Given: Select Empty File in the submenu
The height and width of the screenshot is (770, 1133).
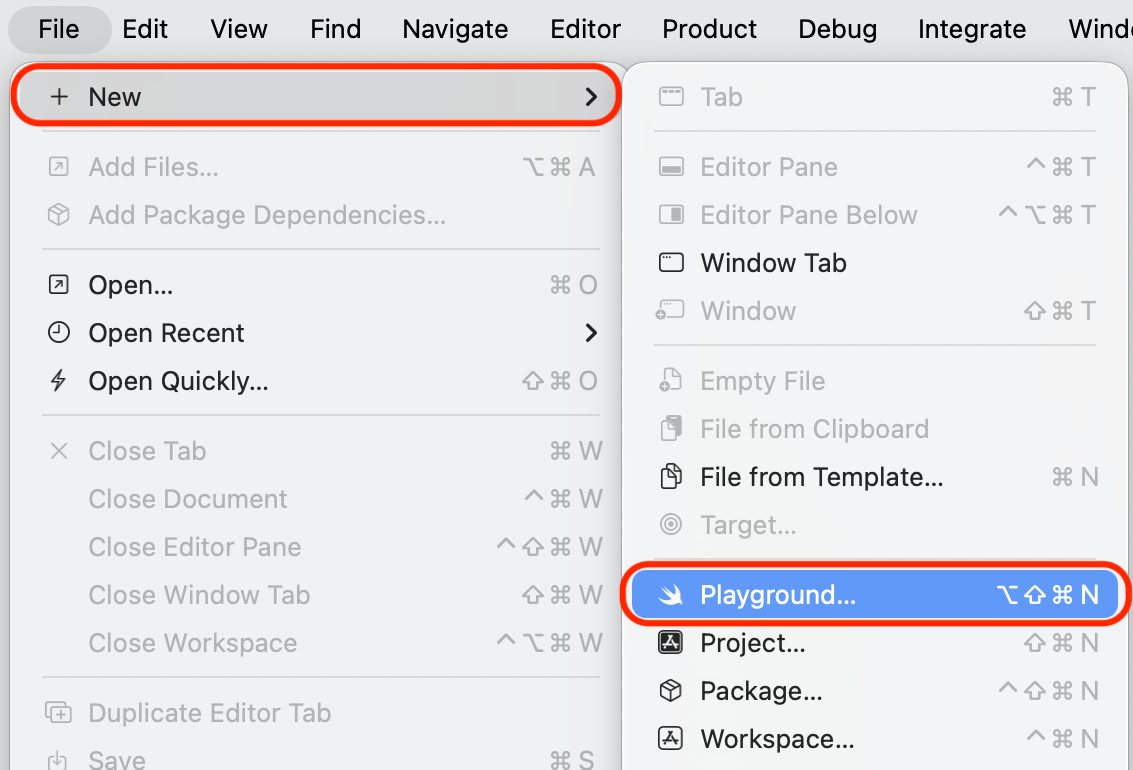Looking at the screenshot, I should (x=876, y=381).
